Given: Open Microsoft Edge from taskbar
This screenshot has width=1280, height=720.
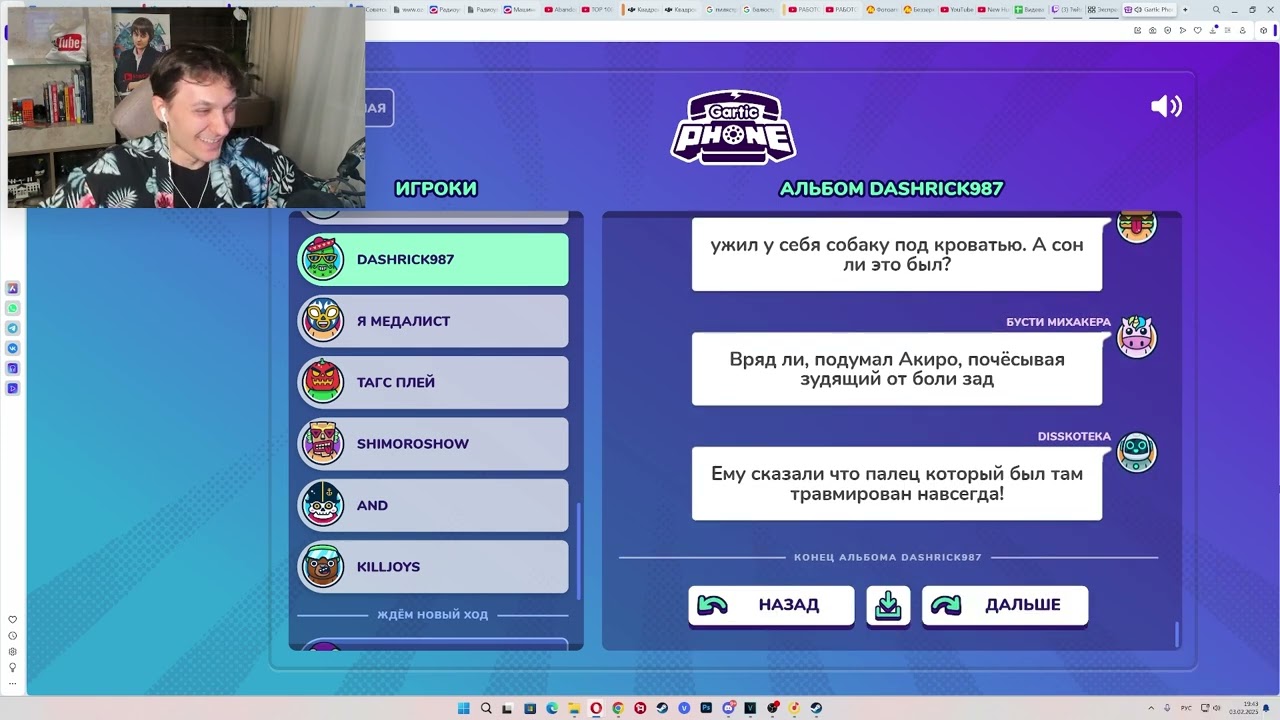Looking at the screenshot, I should point(552,708).
